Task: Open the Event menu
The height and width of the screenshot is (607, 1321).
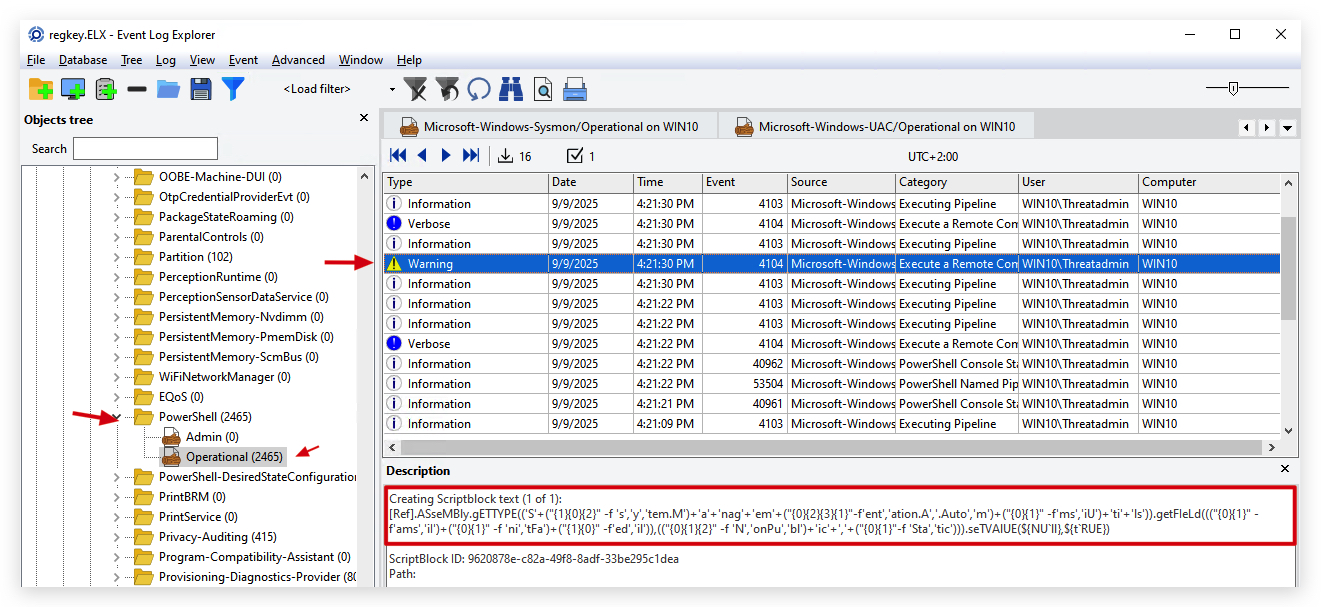Action: coord(243,60)
